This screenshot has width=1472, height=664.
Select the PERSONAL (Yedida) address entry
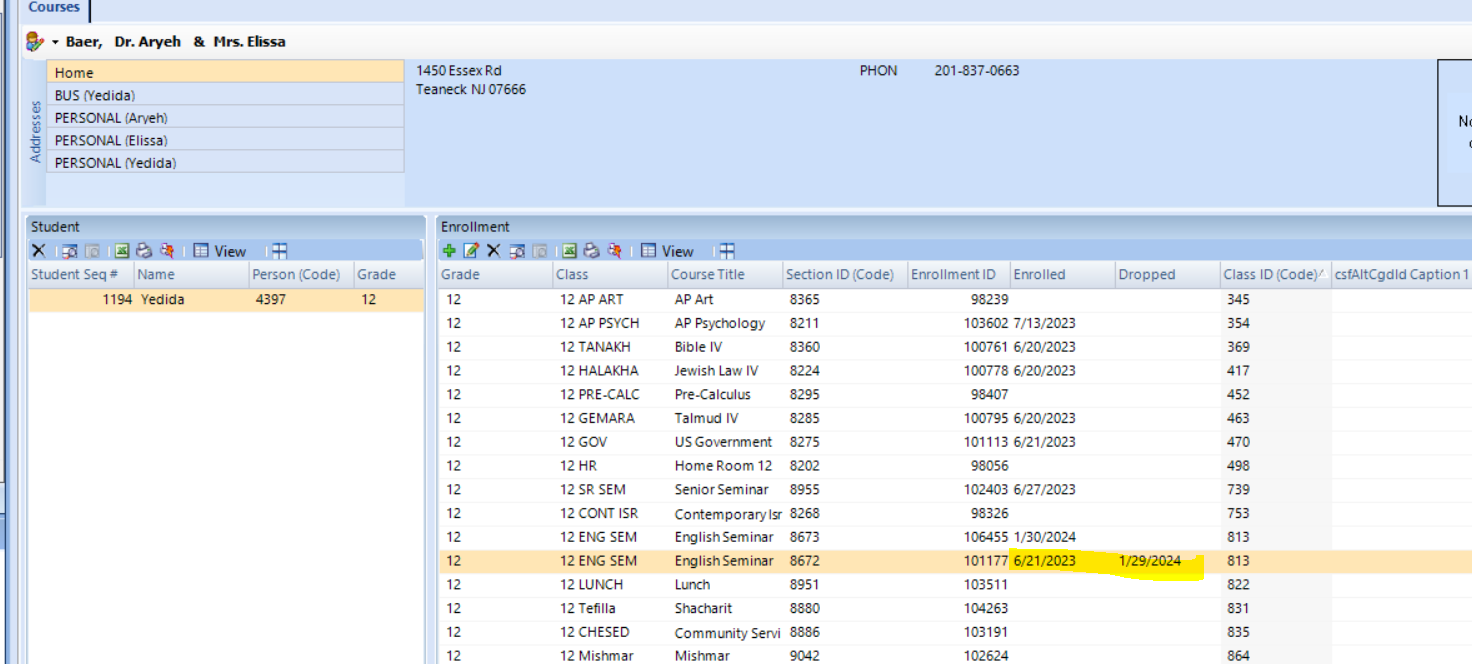tap(225, 162)
